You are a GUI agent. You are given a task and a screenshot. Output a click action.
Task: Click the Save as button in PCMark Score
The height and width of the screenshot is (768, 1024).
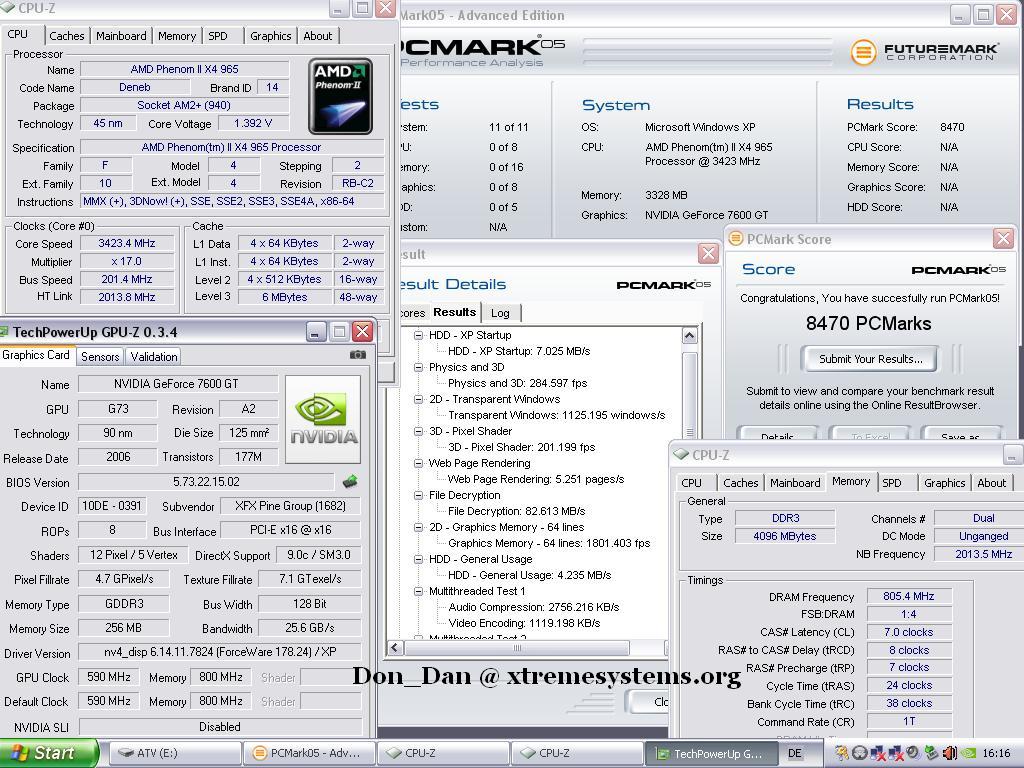coord(960,434)
